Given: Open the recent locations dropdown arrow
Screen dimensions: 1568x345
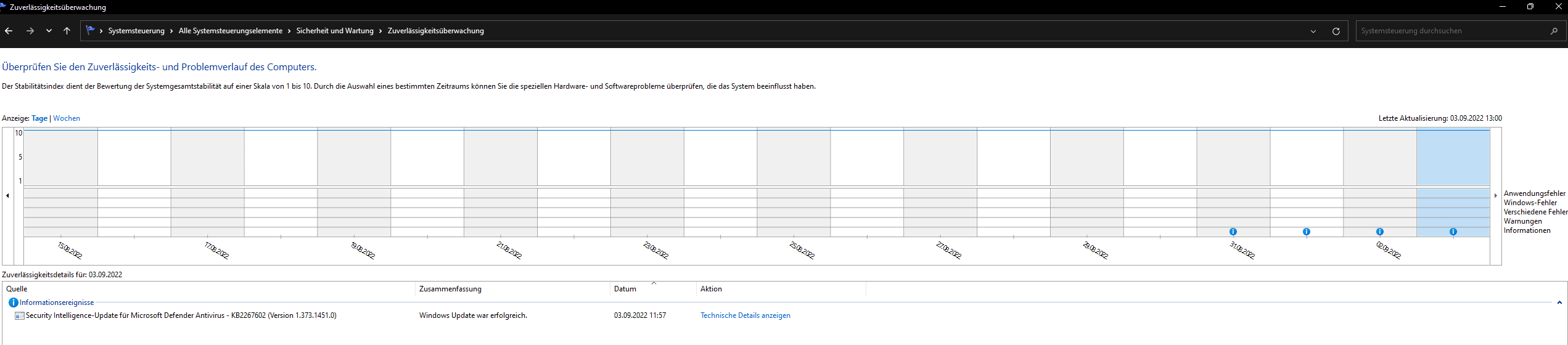Looking at the screenshot, I should 49,31.
